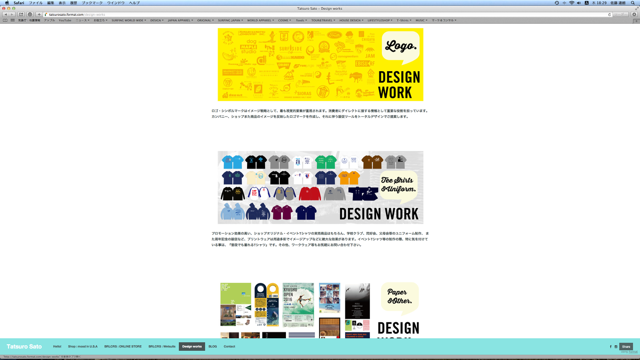Expand the DESIGN bookmarks folder dropdown
Image resolution: width=640 pixels, height=360 pixels.
click(157, 20)
